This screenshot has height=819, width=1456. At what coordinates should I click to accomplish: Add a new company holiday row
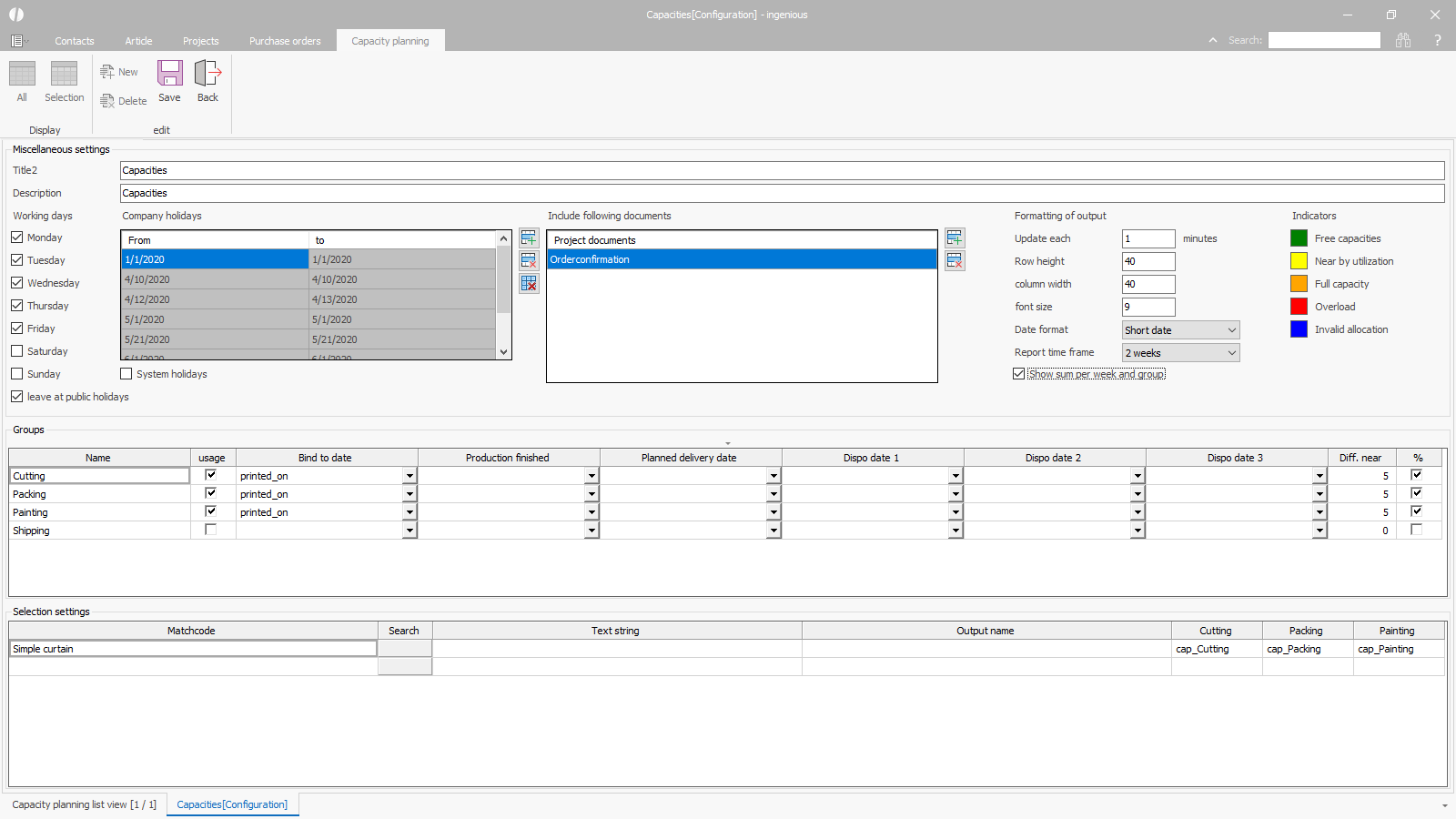529,238
